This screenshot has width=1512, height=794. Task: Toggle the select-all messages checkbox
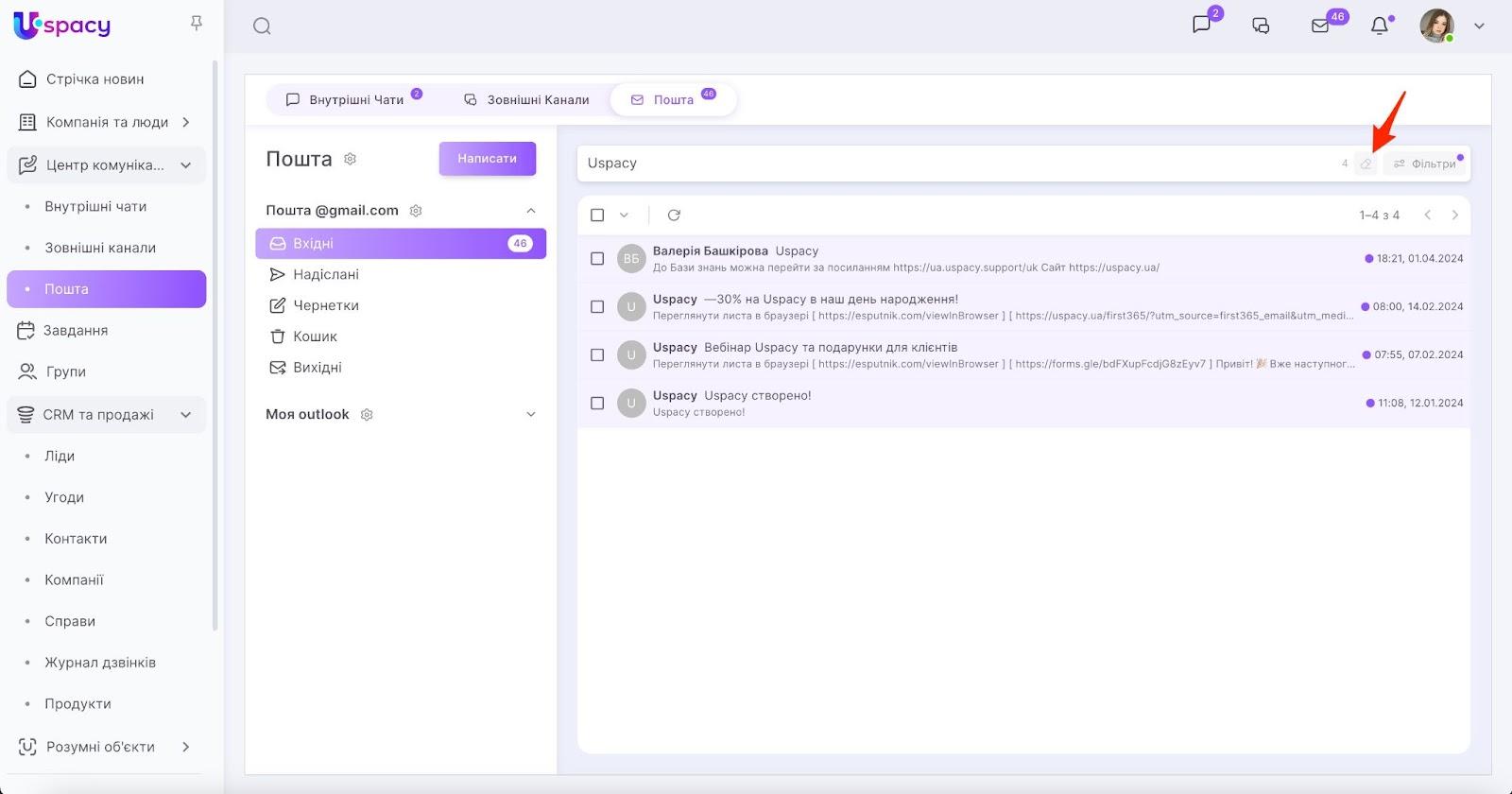point(597,216)
